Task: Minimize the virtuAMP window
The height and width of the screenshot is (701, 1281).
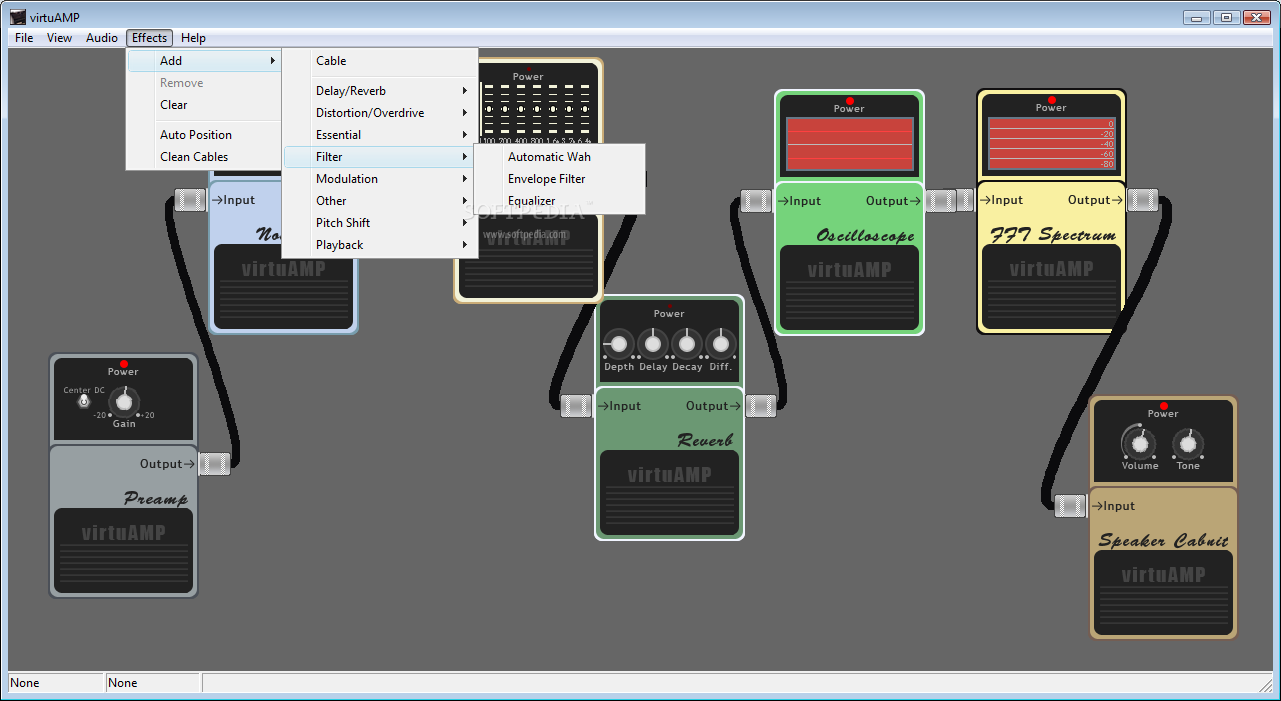Action: [x=1197, y=17]
